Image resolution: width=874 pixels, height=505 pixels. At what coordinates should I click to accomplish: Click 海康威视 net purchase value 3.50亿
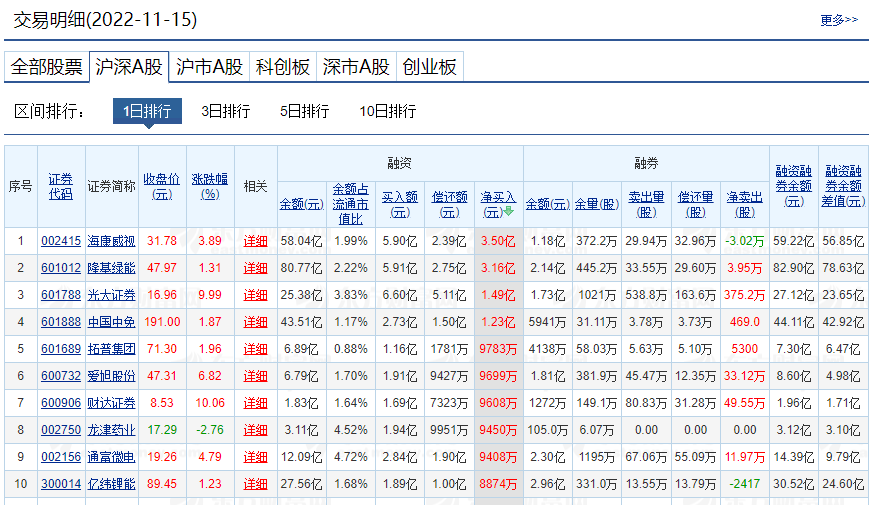pyautogui.click(x=498, y=241)
